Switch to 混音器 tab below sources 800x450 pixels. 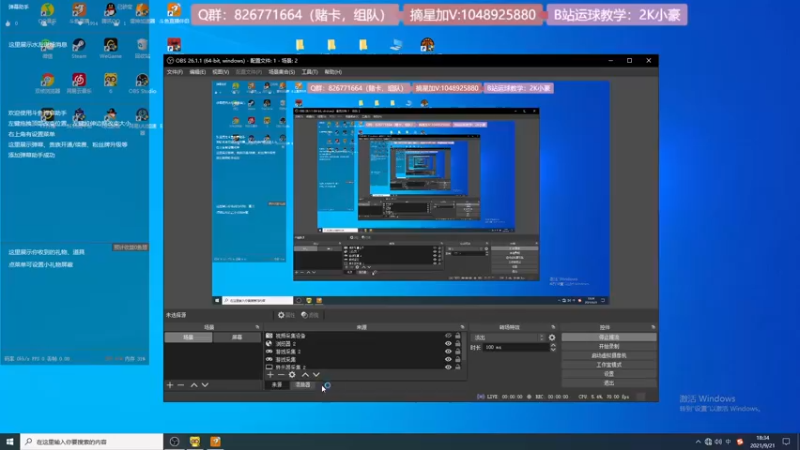click(303, 385)
